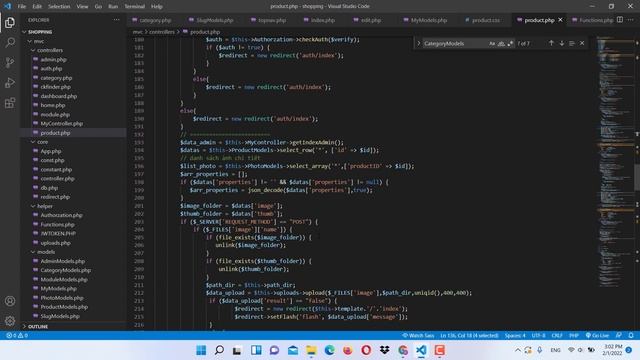640x360 pixels.
Task: Toggle Find in Selection option
Action: click(572, 43)
